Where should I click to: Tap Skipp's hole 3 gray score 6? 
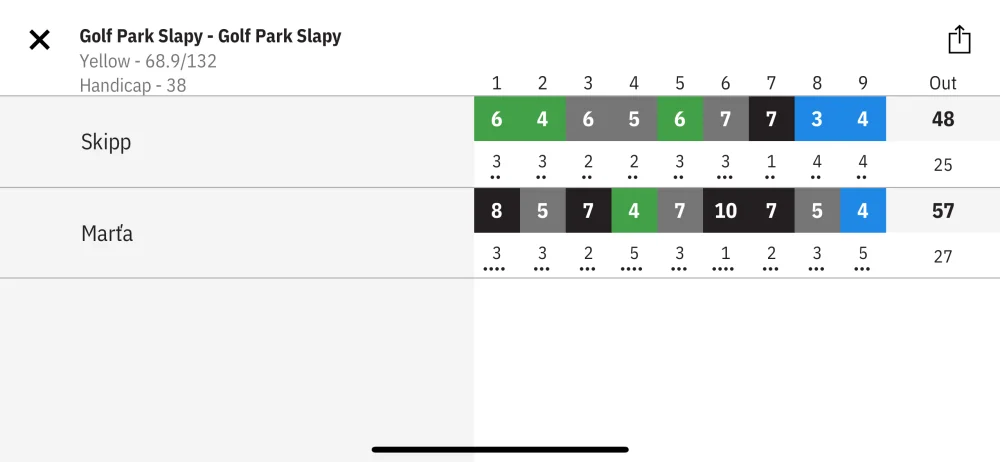pos(588,119)
